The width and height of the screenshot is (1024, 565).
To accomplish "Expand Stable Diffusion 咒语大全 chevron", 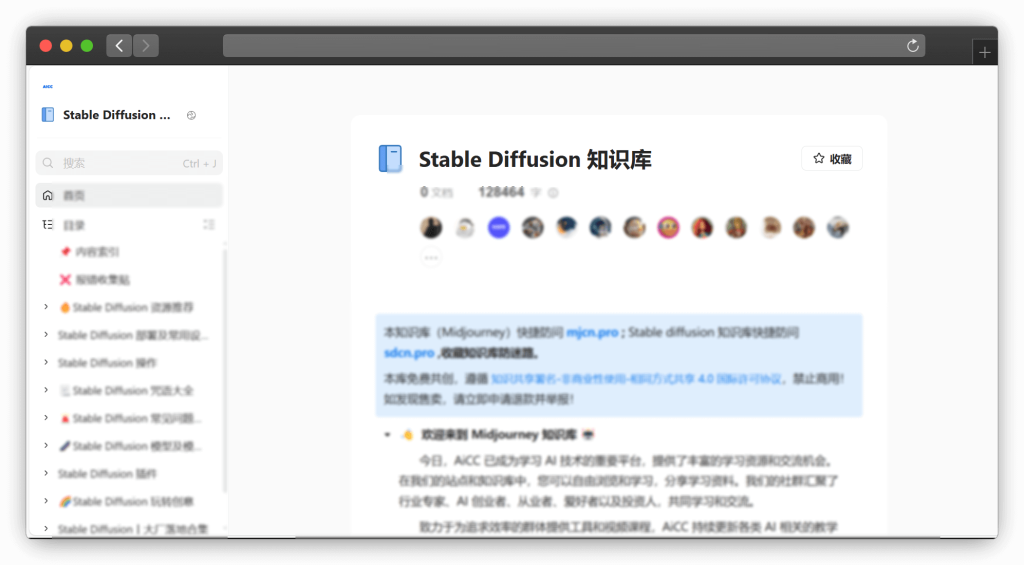I will pos(46,391).
